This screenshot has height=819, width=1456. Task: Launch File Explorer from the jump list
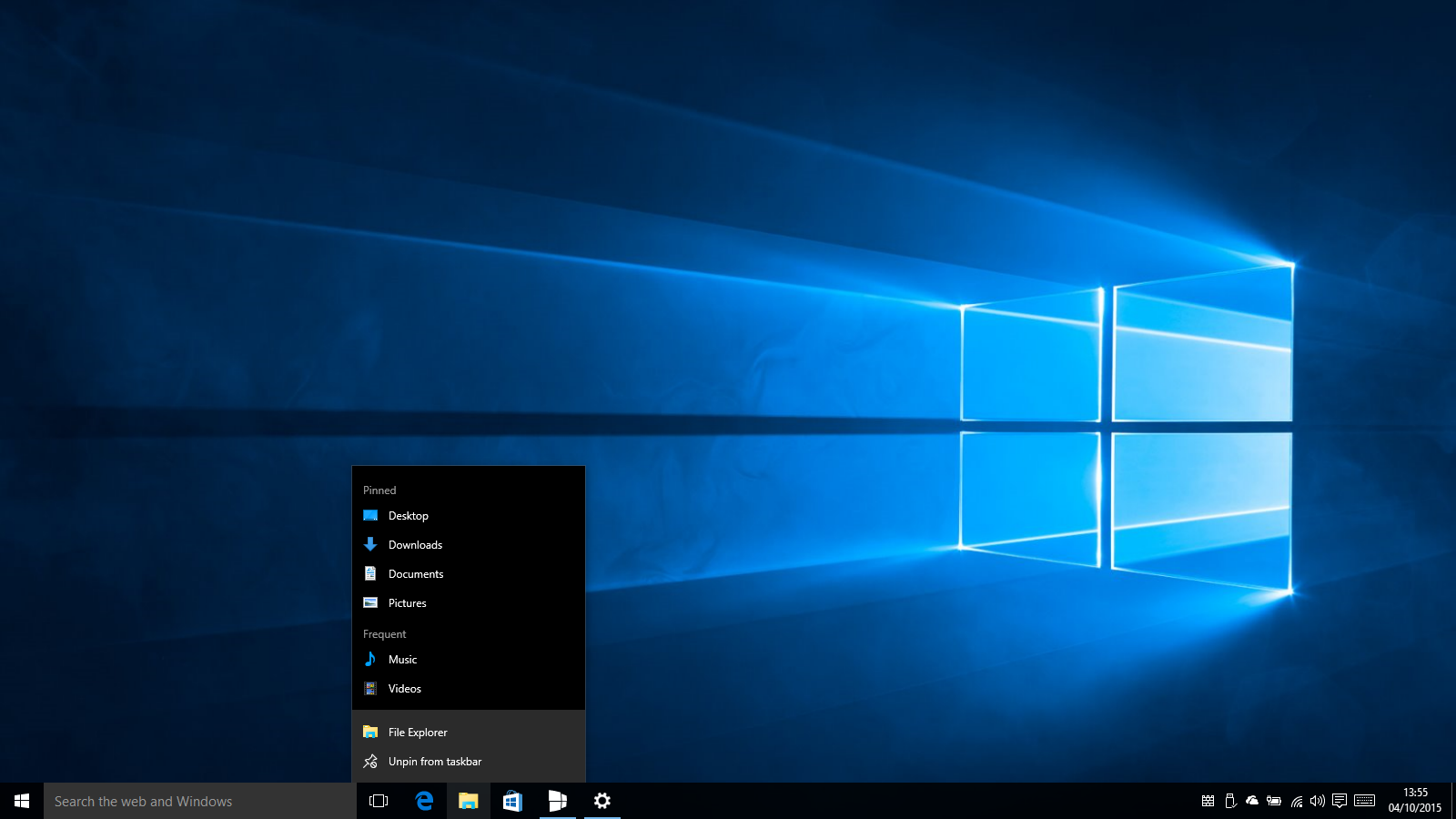[x=468, y=733]
